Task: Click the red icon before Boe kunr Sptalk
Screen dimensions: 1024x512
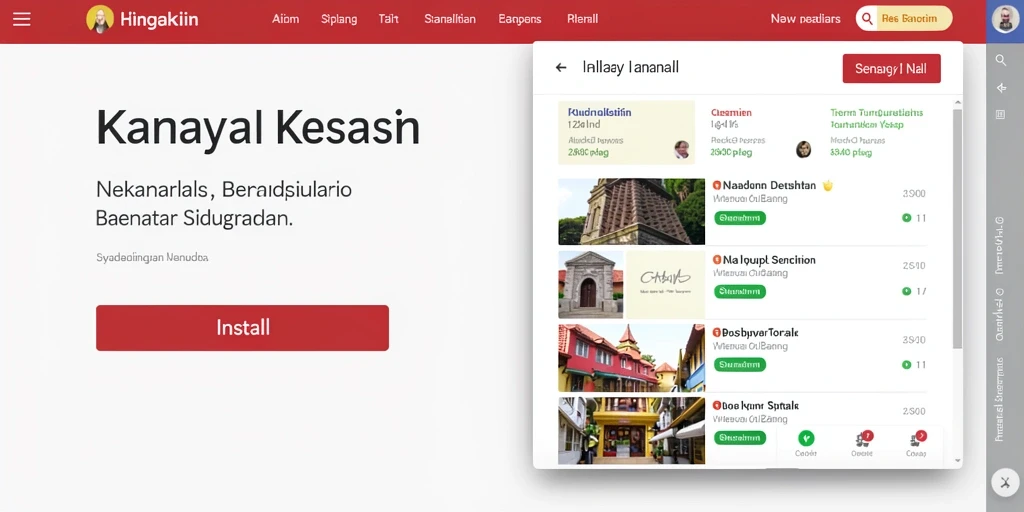Action: (x=716, y=406)
